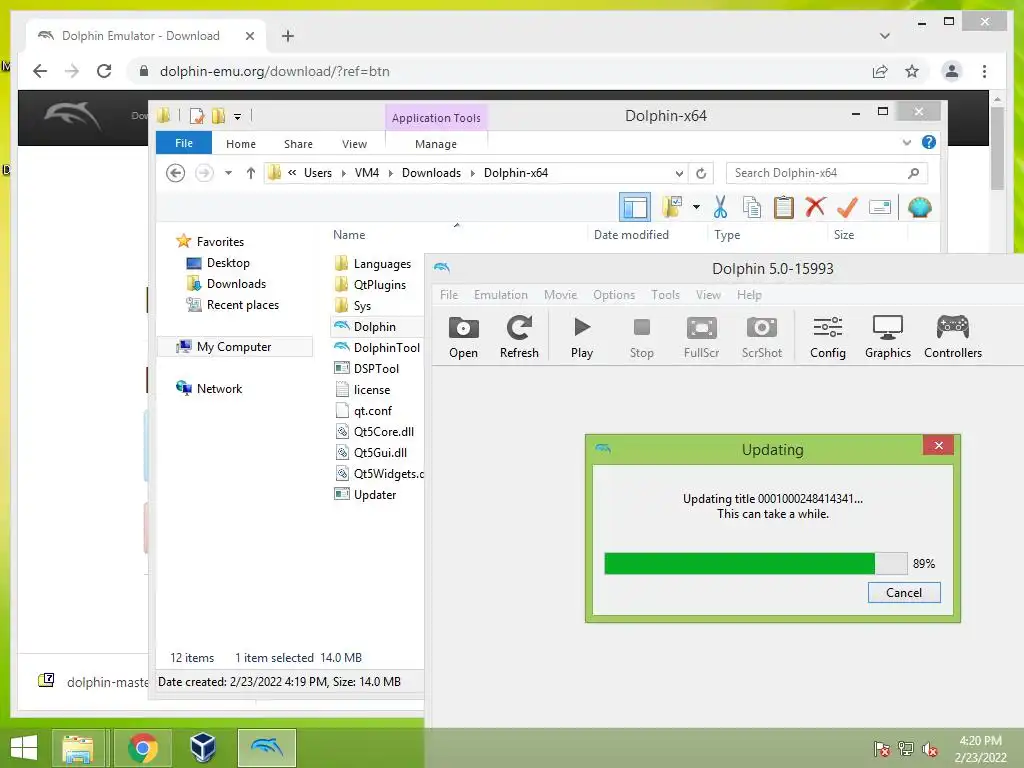The width and height of the screenshot is (1024, 768).
Task: Click the Chrome address bar URL
Action: pyautogui.click(x=274, y=71)
